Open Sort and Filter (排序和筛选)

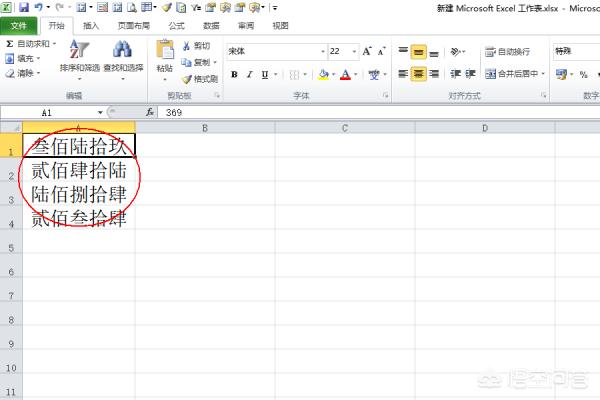coord(80,59)
